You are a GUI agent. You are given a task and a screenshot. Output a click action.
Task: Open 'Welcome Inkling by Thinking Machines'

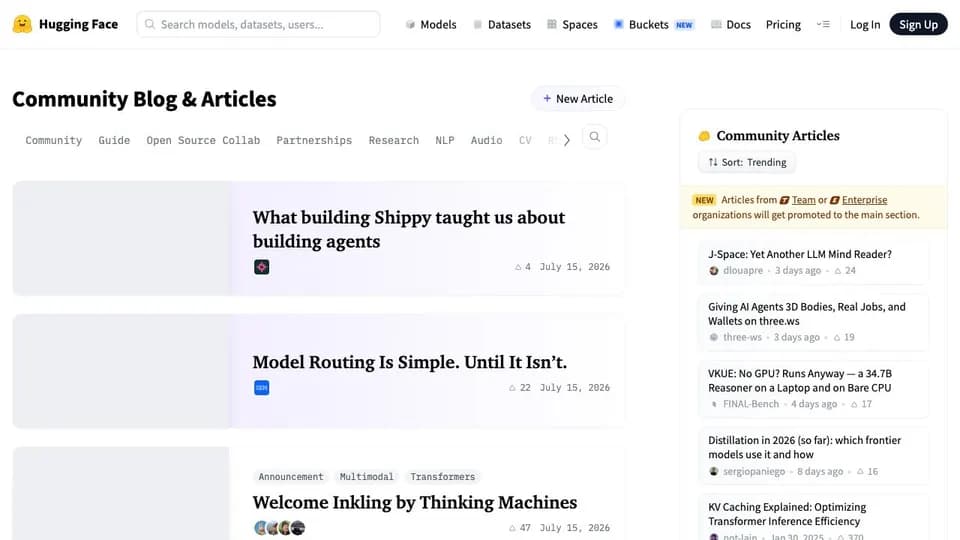tap(414, 502)
